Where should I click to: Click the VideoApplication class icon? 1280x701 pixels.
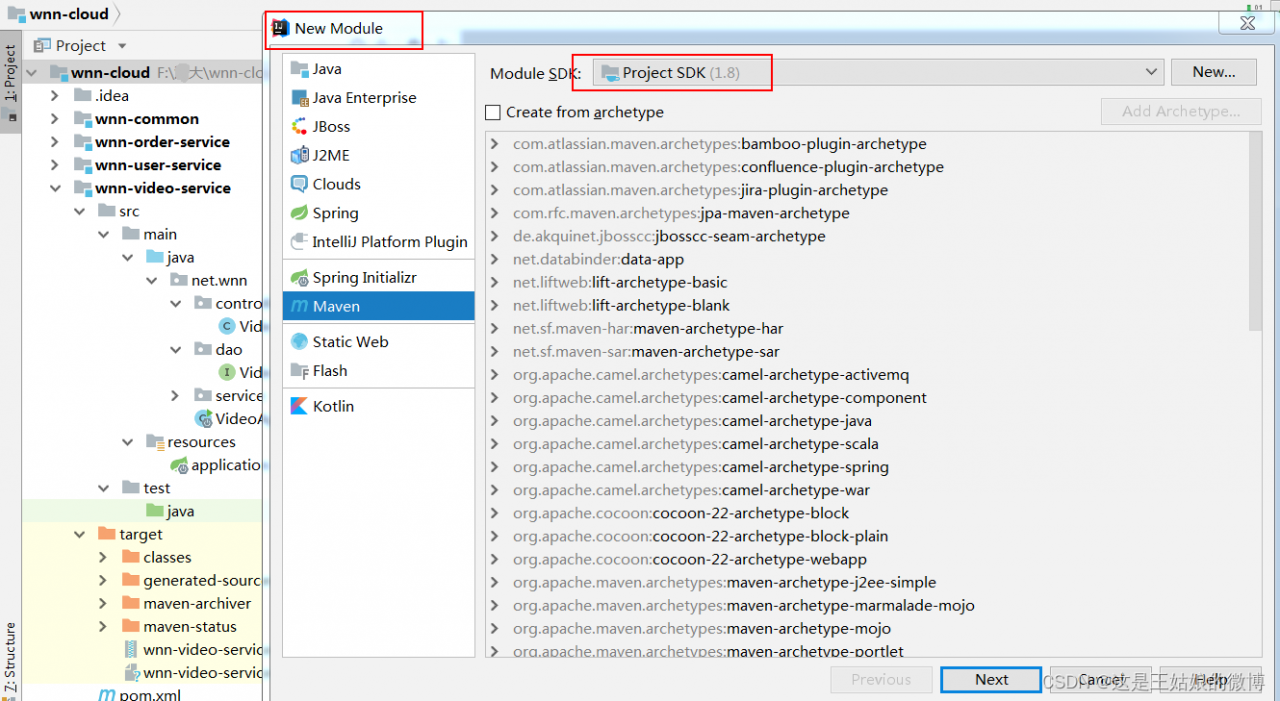click(x=203, y=419)
